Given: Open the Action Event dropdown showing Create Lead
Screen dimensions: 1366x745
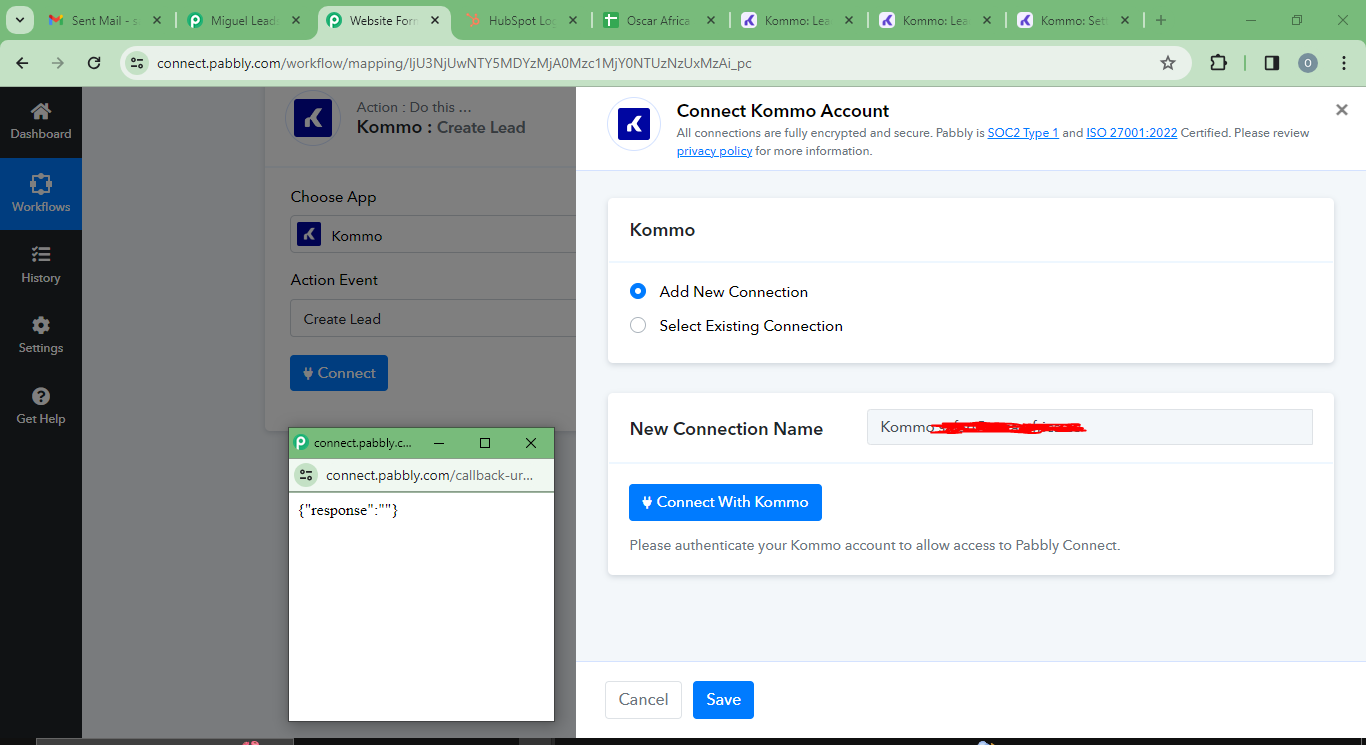Looking at the screenshot, I should click(x=433, y=319).
